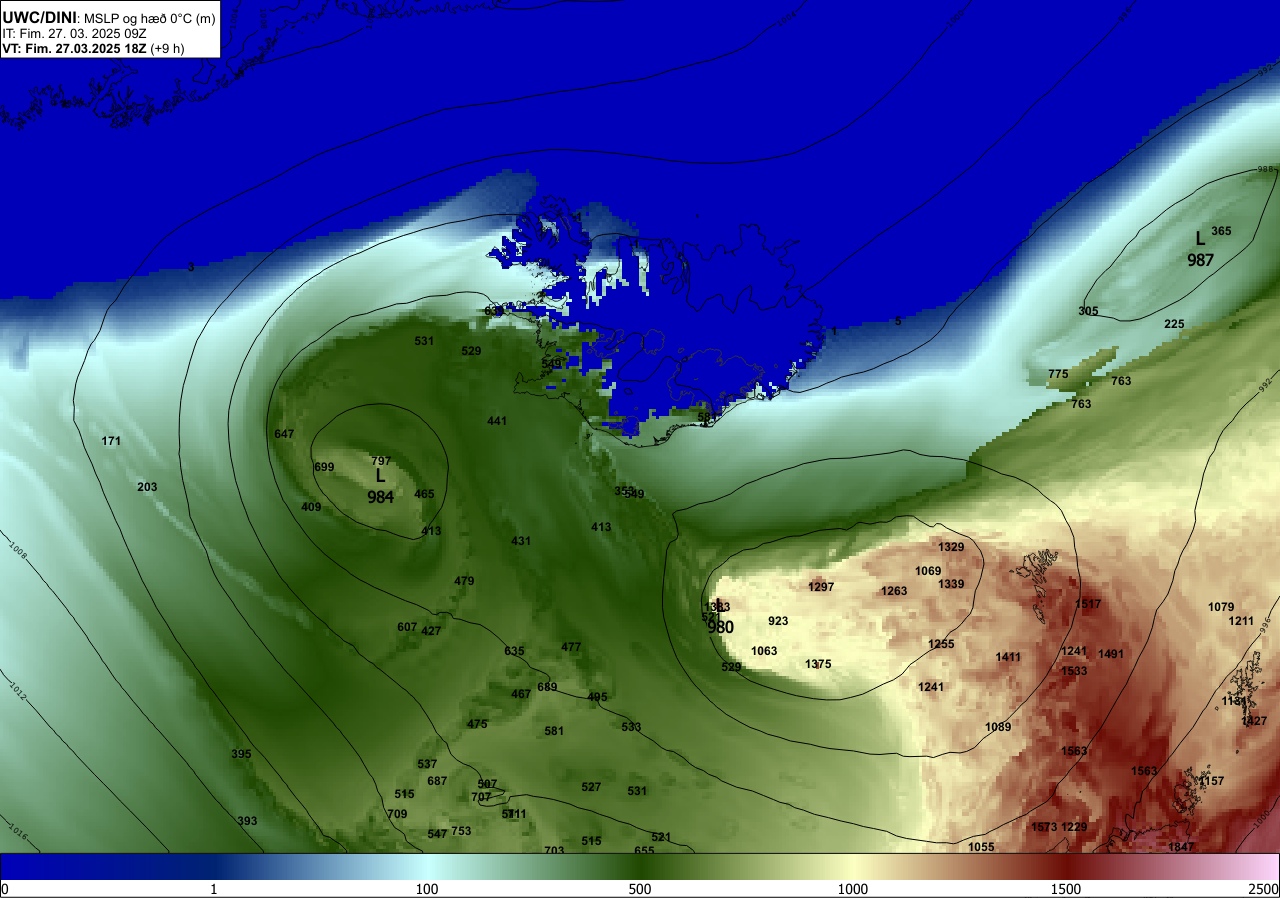1280x898 pixels.
Task: Click the height value 1375
Action: coord(818,664)
